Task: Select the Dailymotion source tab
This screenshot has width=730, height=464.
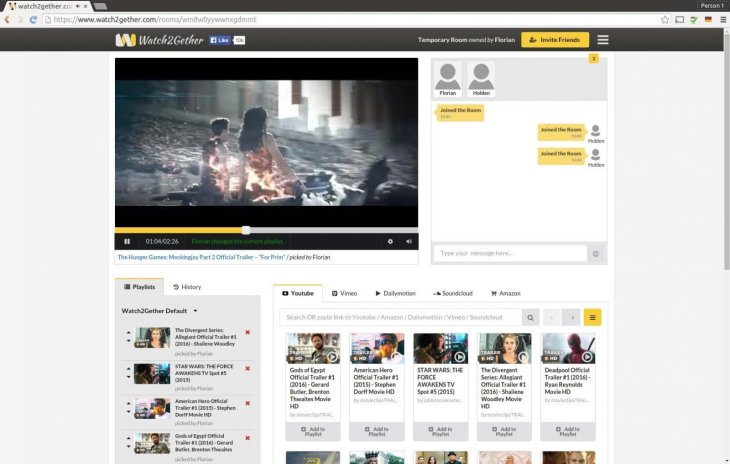Action: tap(396, 293)
